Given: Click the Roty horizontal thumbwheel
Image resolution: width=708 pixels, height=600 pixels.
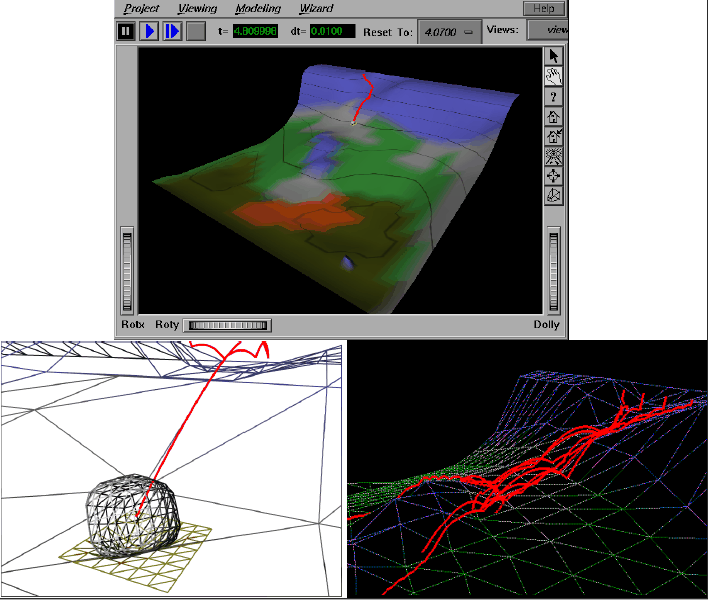Looking at the screenshot, I should click(x=228, y=325).
